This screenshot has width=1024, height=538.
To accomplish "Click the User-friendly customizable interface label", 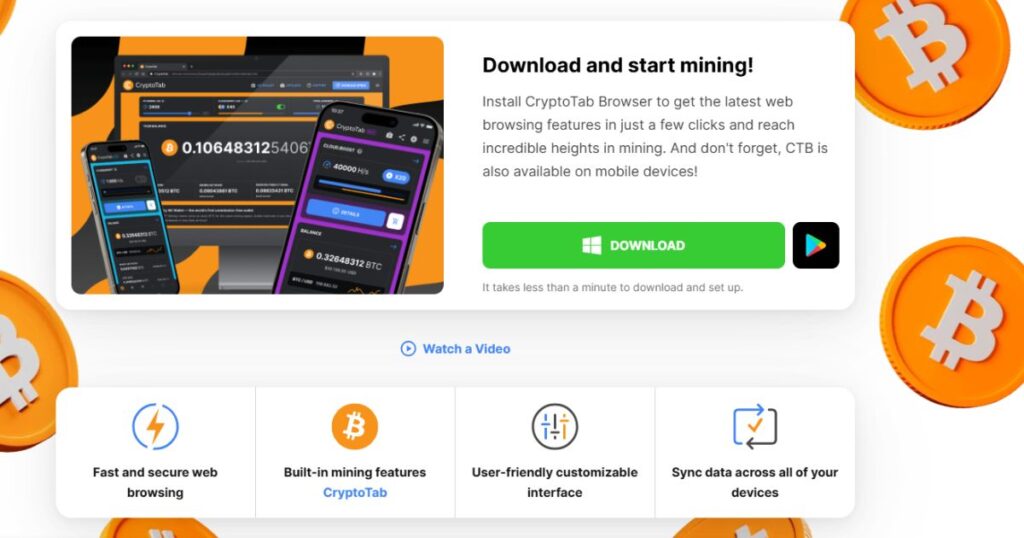I will point(554,482).
